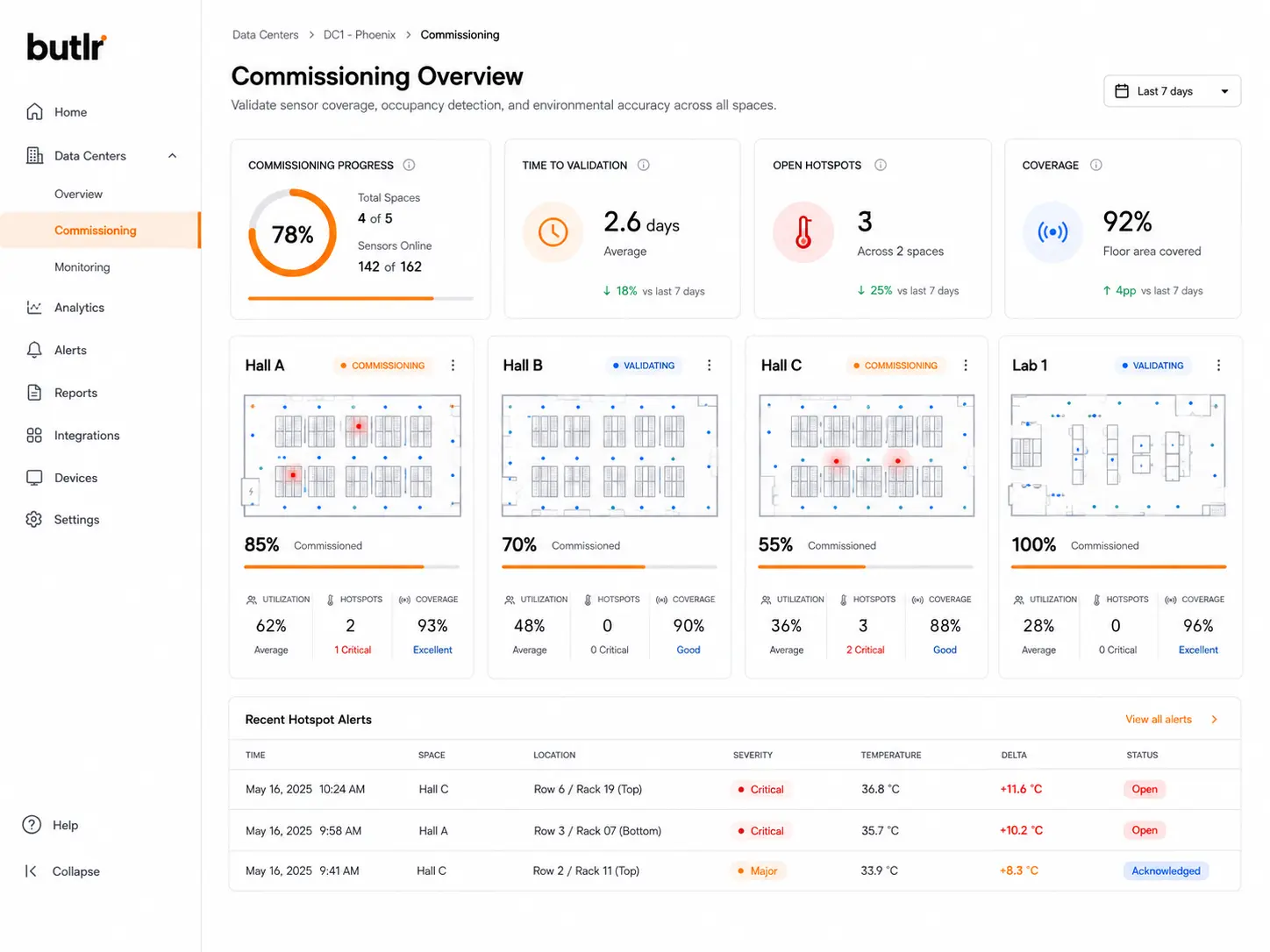Click Open status in Rack 19 row
The height and width of the screenshot is (952, 1270).
(x=1145, y=789)
